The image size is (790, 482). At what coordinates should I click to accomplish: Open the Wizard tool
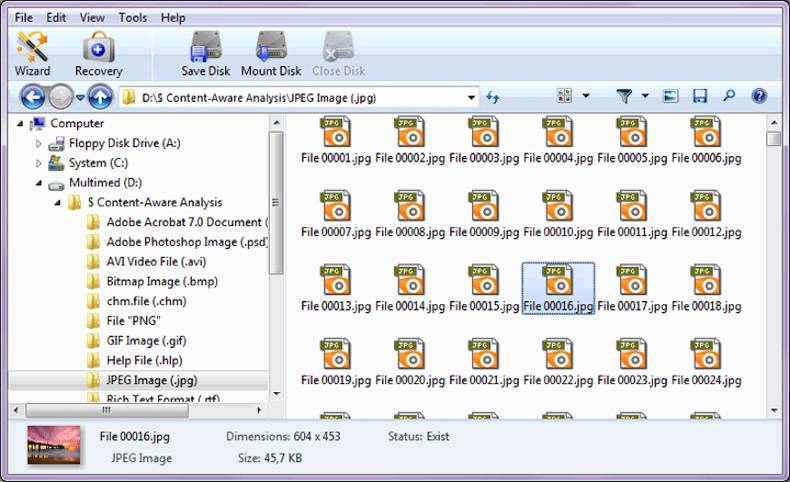pyautogui.click(x=32, y=53)
